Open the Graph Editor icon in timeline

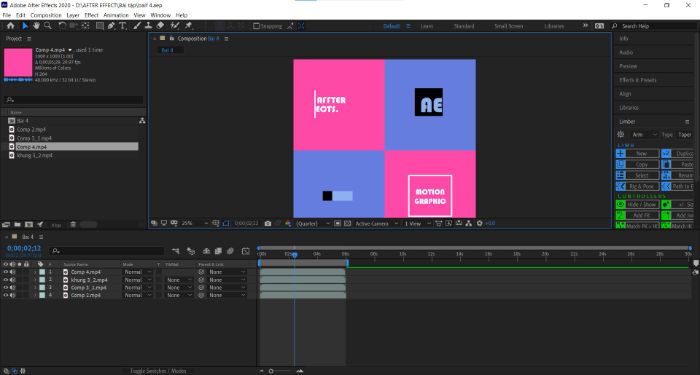246,251
